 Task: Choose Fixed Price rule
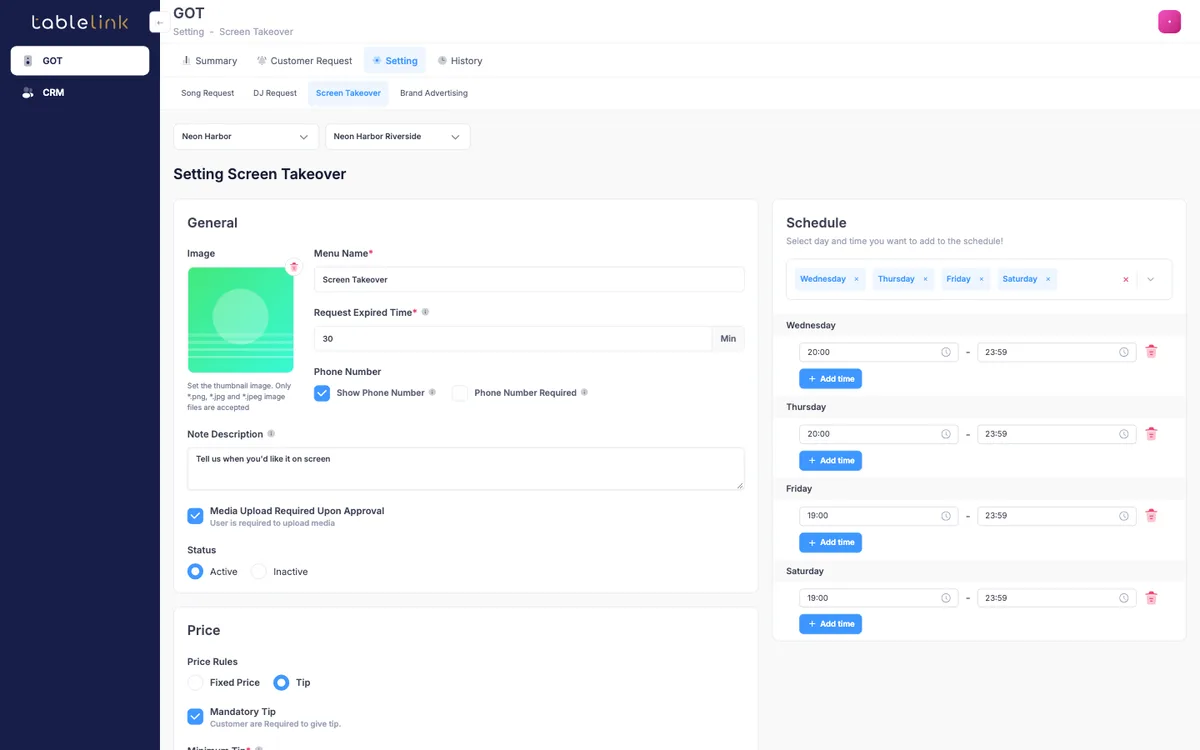195,682
